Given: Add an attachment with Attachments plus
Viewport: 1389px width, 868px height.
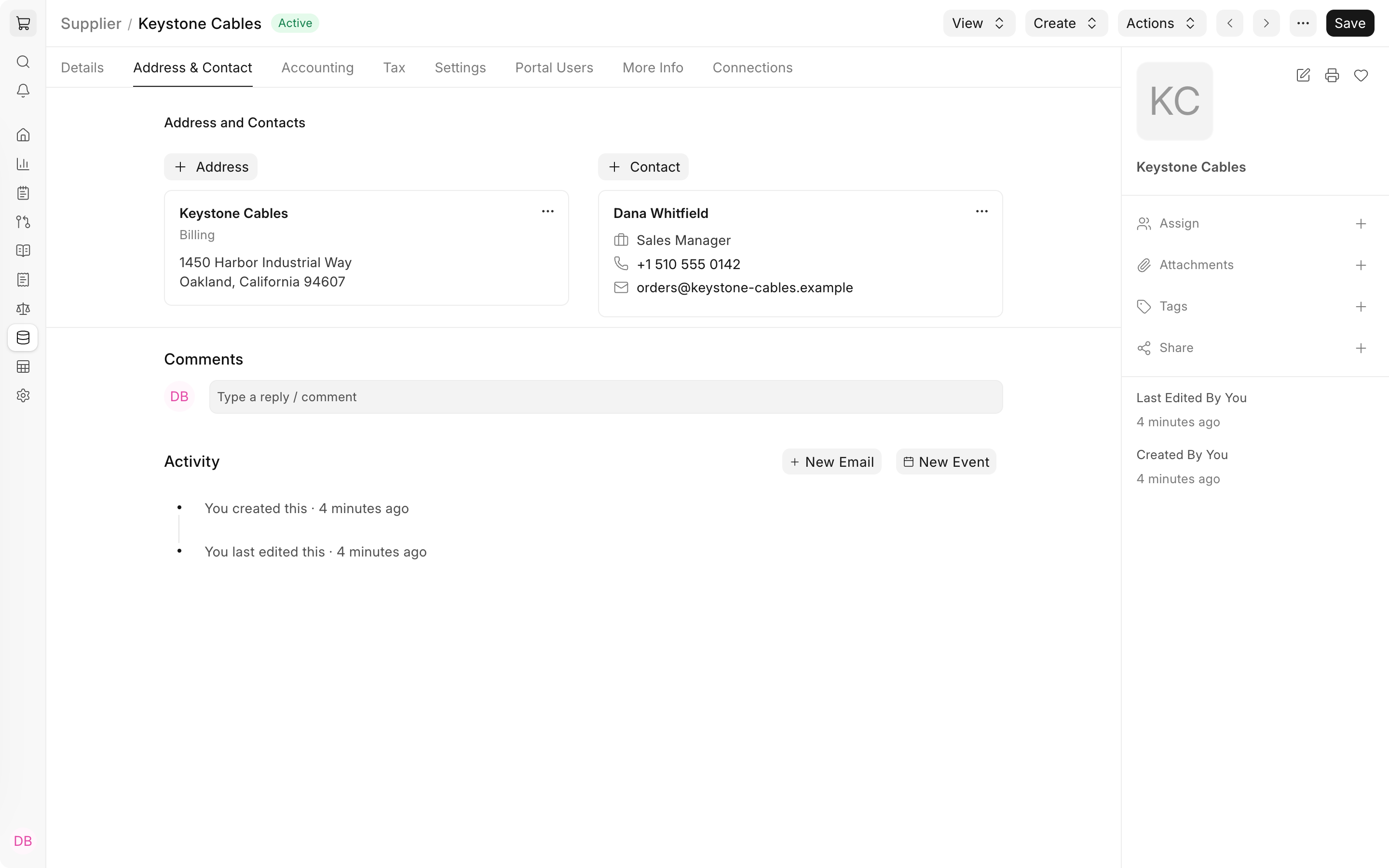Looking at the screenshot, I should point(1361,265).
